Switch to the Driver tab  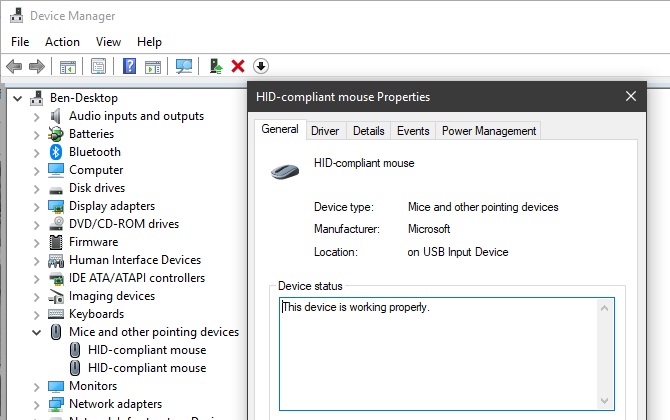coord(325,131)
